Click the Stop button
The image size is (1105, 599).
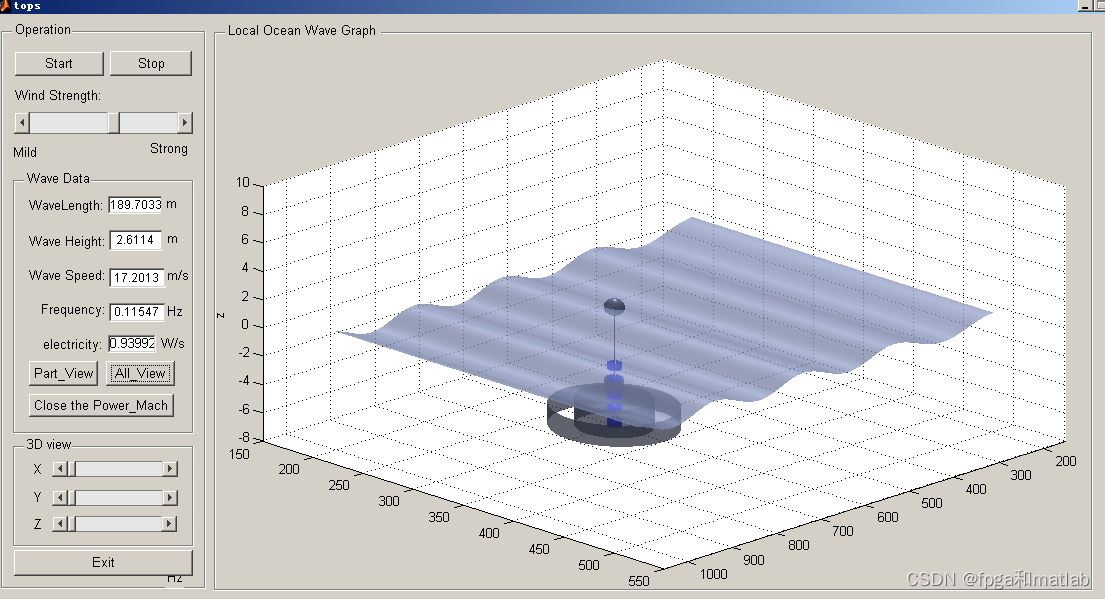pos(151,63)
